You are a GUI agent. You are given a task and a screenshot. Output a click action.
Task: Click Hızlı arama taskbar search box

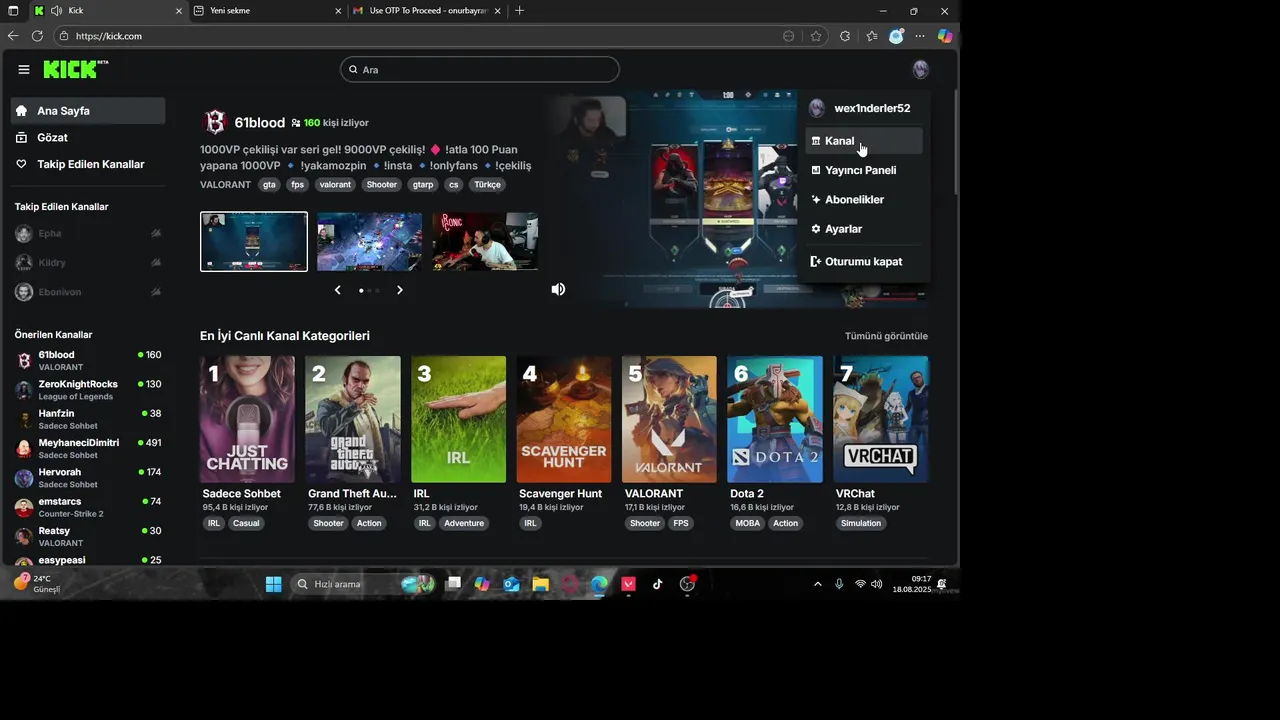point(364,584)
